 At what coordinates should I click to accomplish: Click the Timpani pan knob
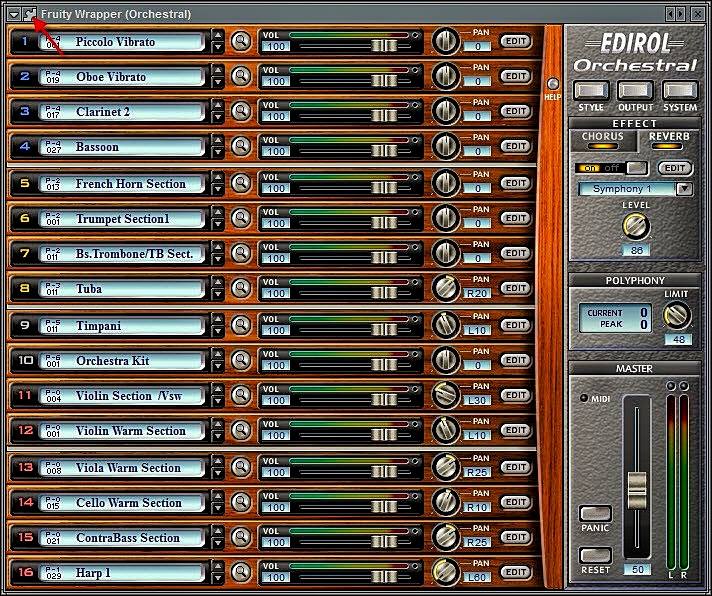(445, 325)
